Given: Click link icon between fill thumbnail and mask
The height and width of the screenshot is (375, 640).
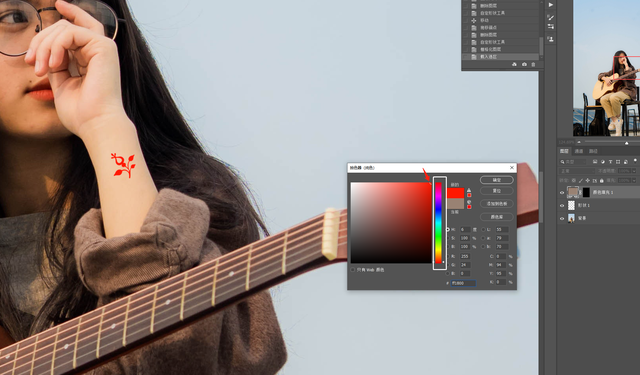Looking at the screenshot, I should [x=580, y=193].
